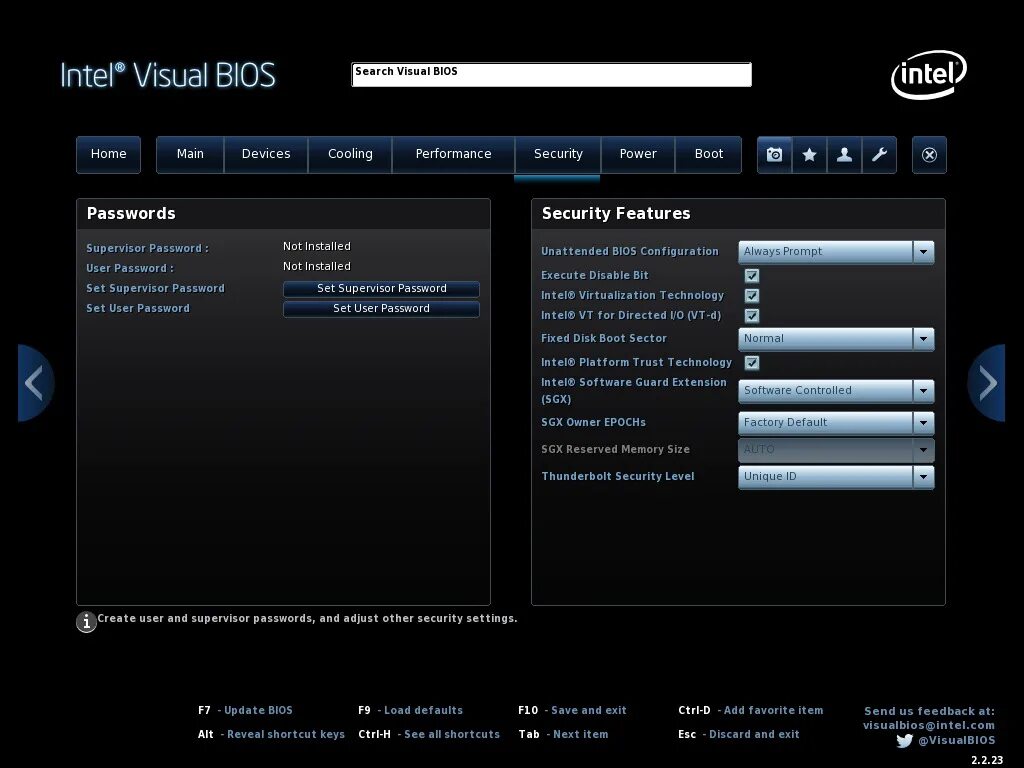
Task: Open Unattended BIOS Configuration dropdown
Action: 836,251
